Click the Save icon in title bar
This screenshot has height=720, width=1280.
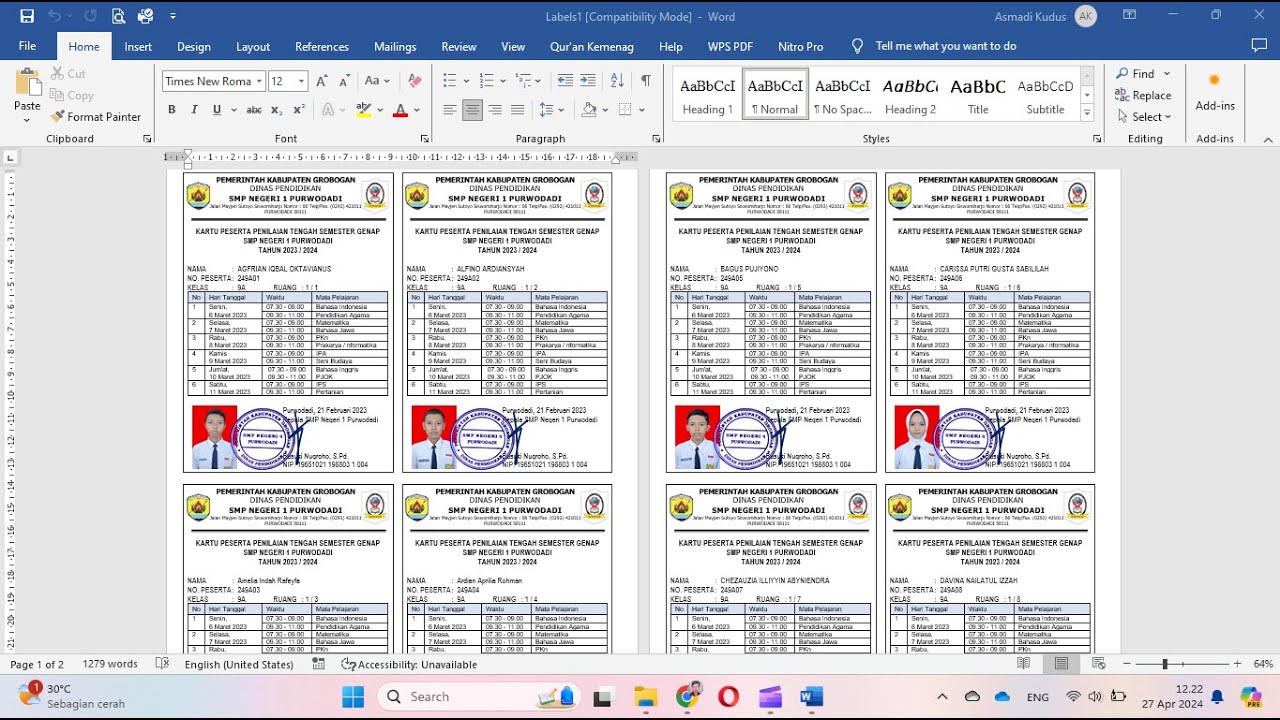27,16
